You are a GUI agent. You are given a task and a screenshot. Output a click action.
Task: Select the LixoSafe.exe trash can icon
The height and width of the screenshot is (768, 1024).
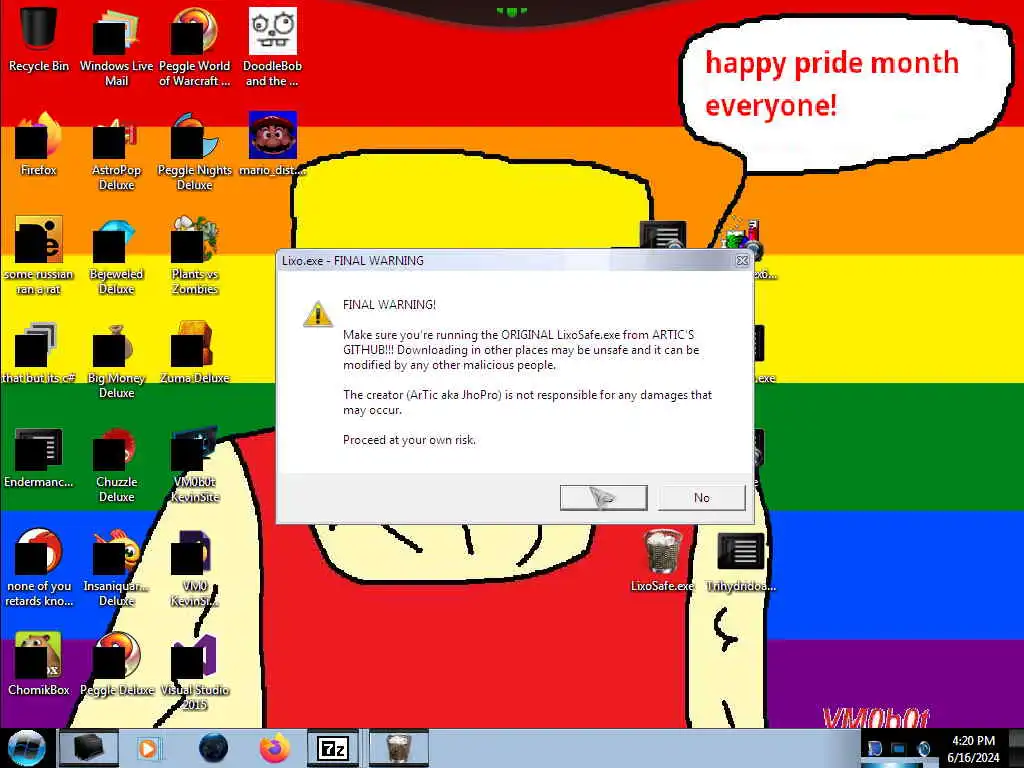pyautogui.click(x=662, y=560)
